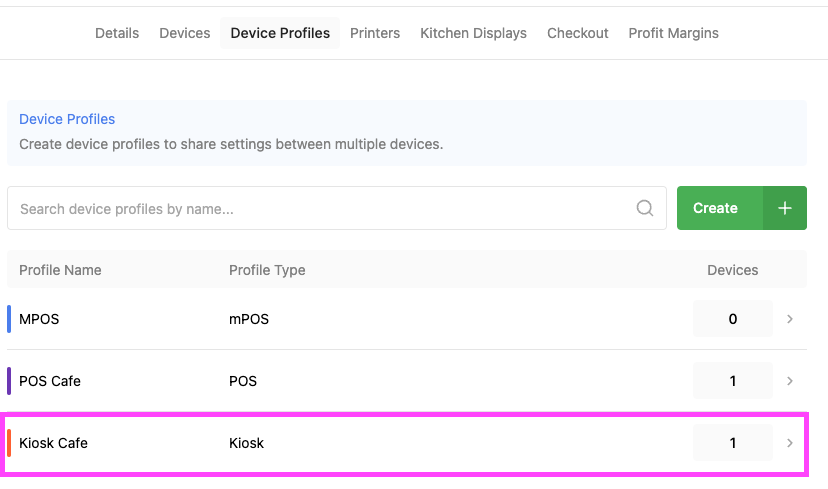The width and height of the screenshot is (828, 489).
Task: Select the Device Profiles tab
Action: (x=280, y=33)
